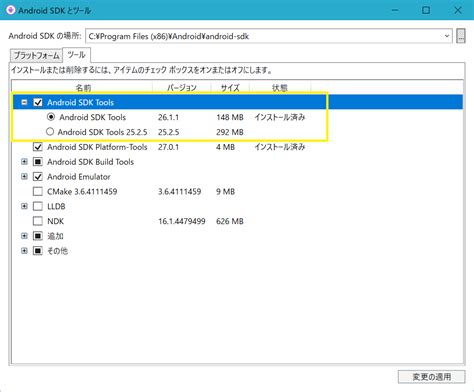Screen dimensions: 474x392
Task: Collapse the Android SDK Tools tree node
Action: 24,102
